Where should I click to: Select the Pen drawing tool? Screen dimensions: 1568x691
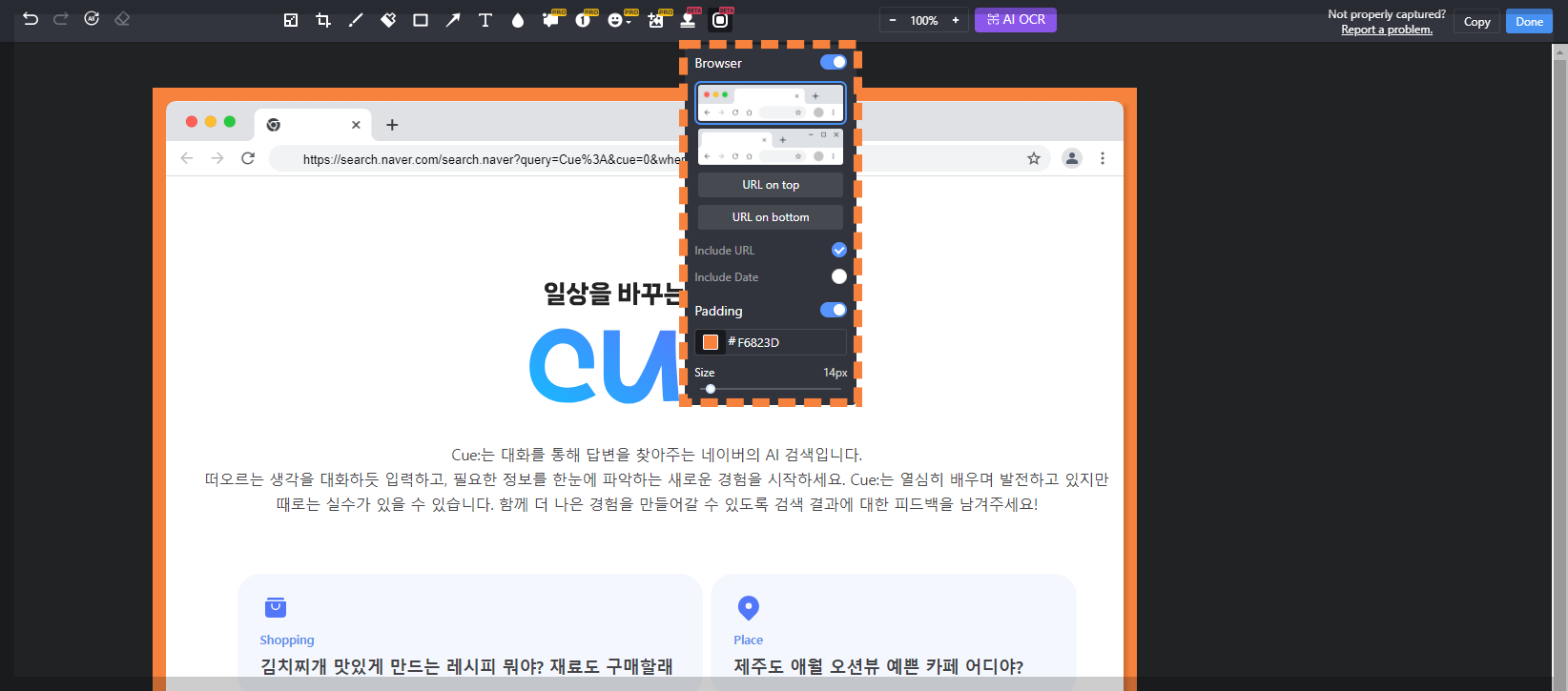pyautogui.click(x=356, y=20)
